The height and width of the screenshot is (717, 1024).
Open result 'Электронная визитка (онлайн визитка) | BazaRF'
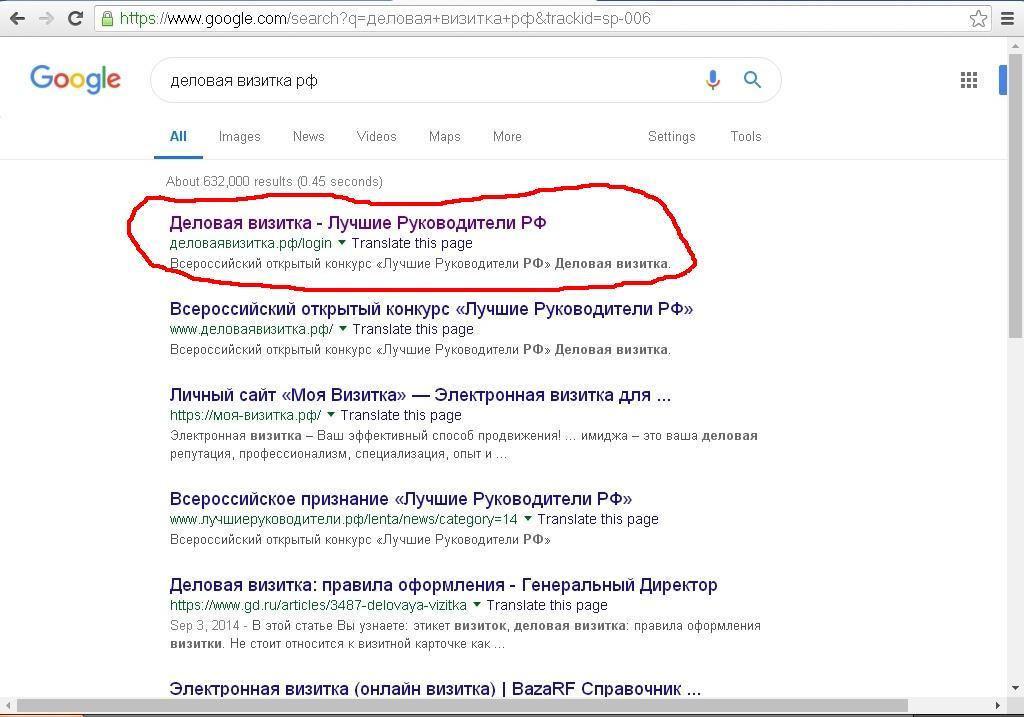point(435,689)
